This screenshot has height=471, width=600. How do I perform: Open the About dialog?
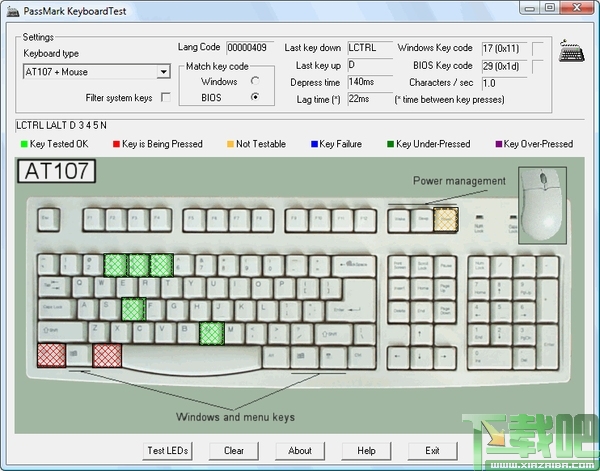pyautogui.click(x=300, y=451)
